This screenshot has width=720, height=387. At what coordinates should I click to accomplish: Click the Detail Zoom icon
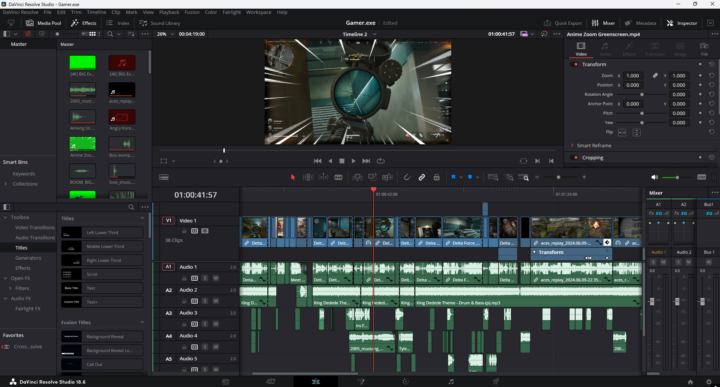508,177
